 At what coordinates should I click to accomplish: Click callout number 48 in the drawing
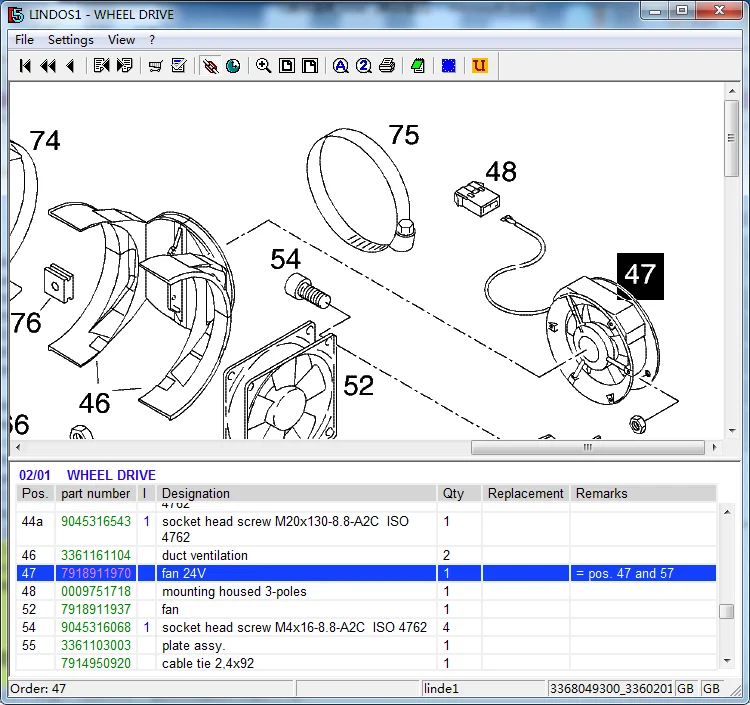501,172
